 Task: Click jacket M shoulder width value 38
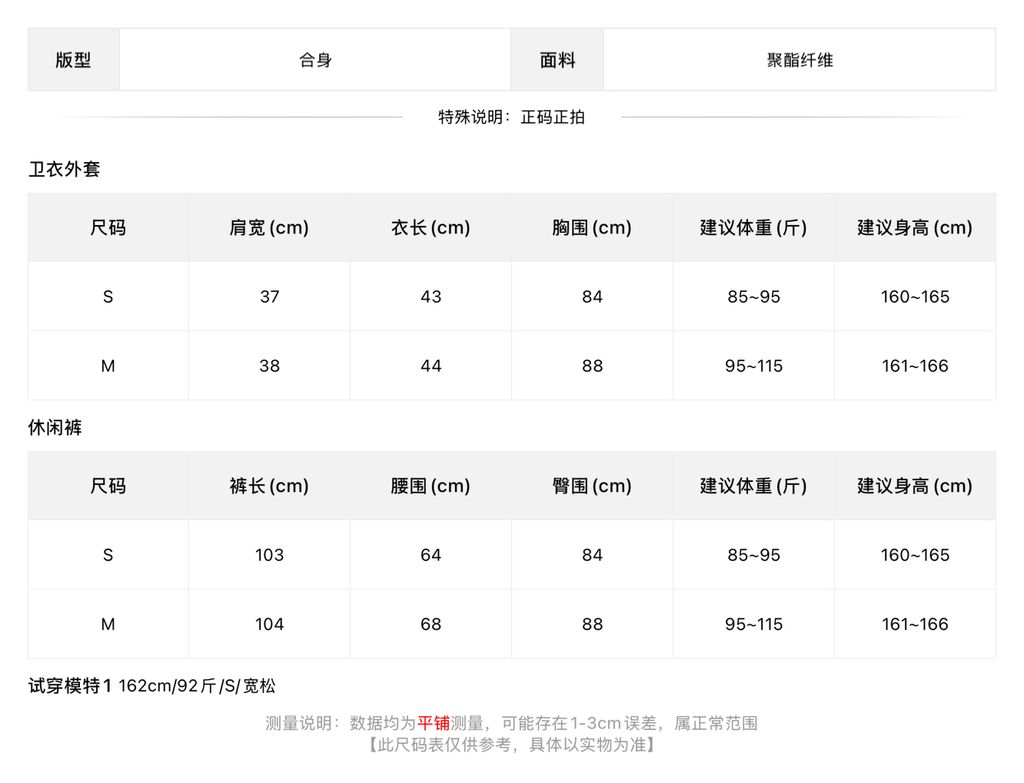pyautogui.click(x=269, y=366)
